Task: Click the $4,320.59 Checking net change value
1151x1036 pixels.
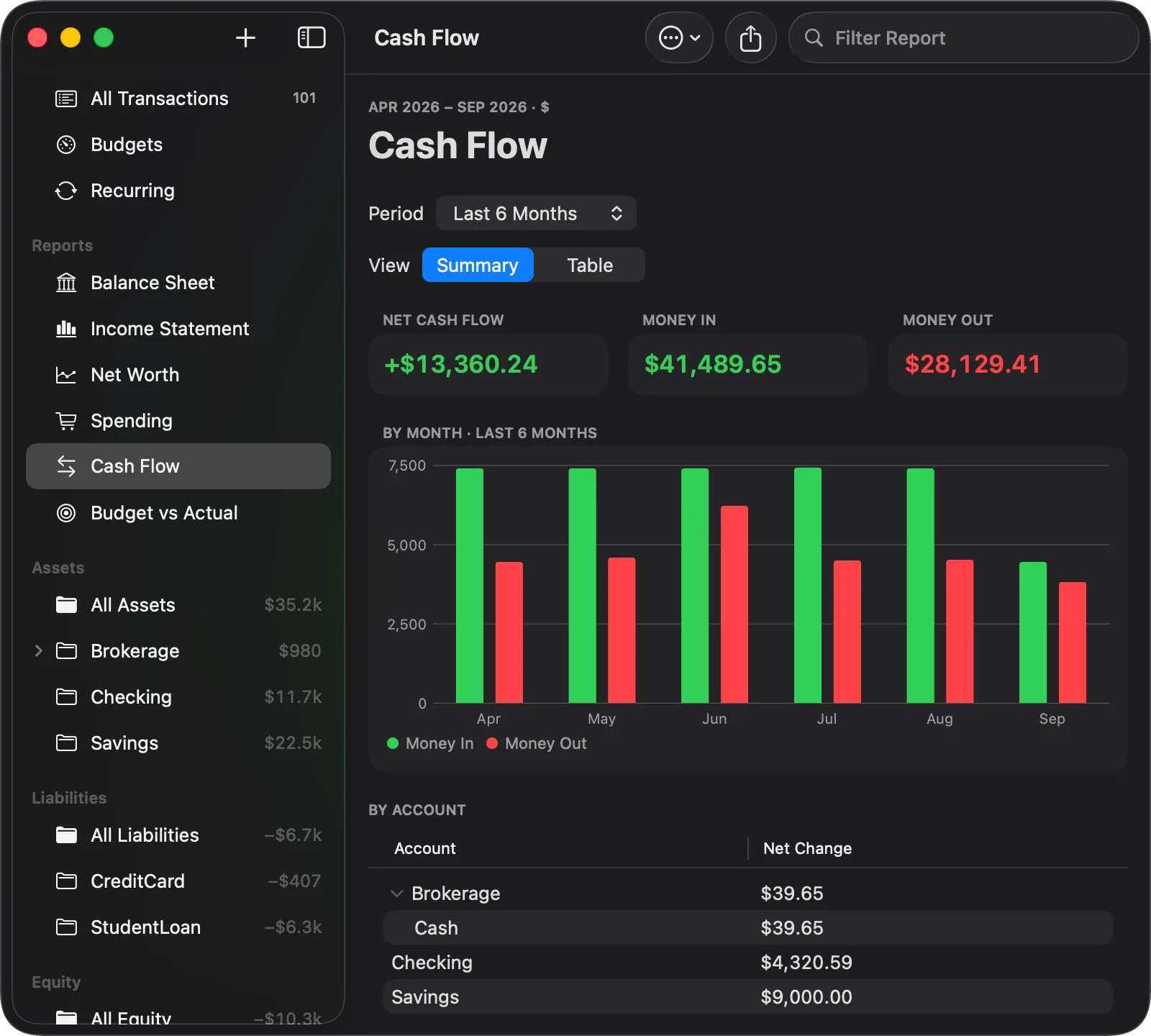Action: coord(806,963)
